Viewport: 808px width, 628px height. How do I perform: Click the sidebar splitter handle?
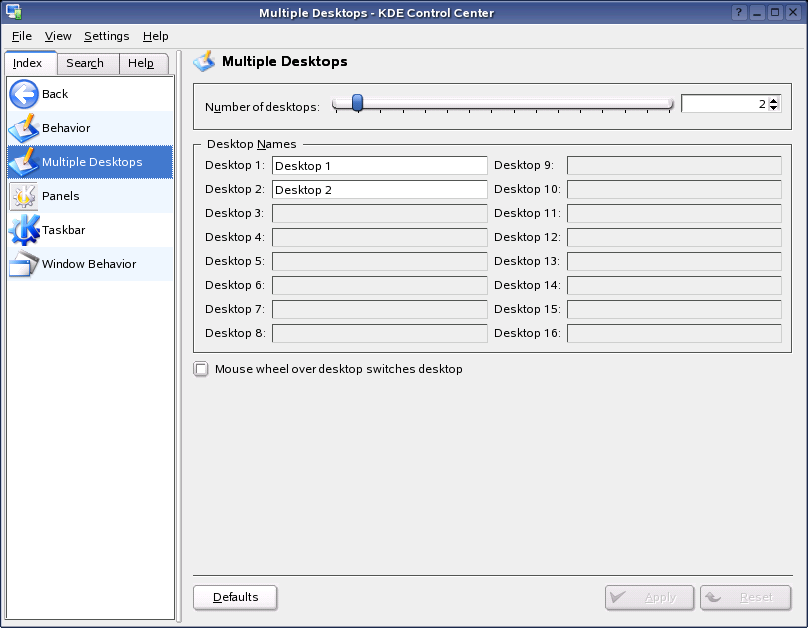pyautogui.click(x=179, y=337)
